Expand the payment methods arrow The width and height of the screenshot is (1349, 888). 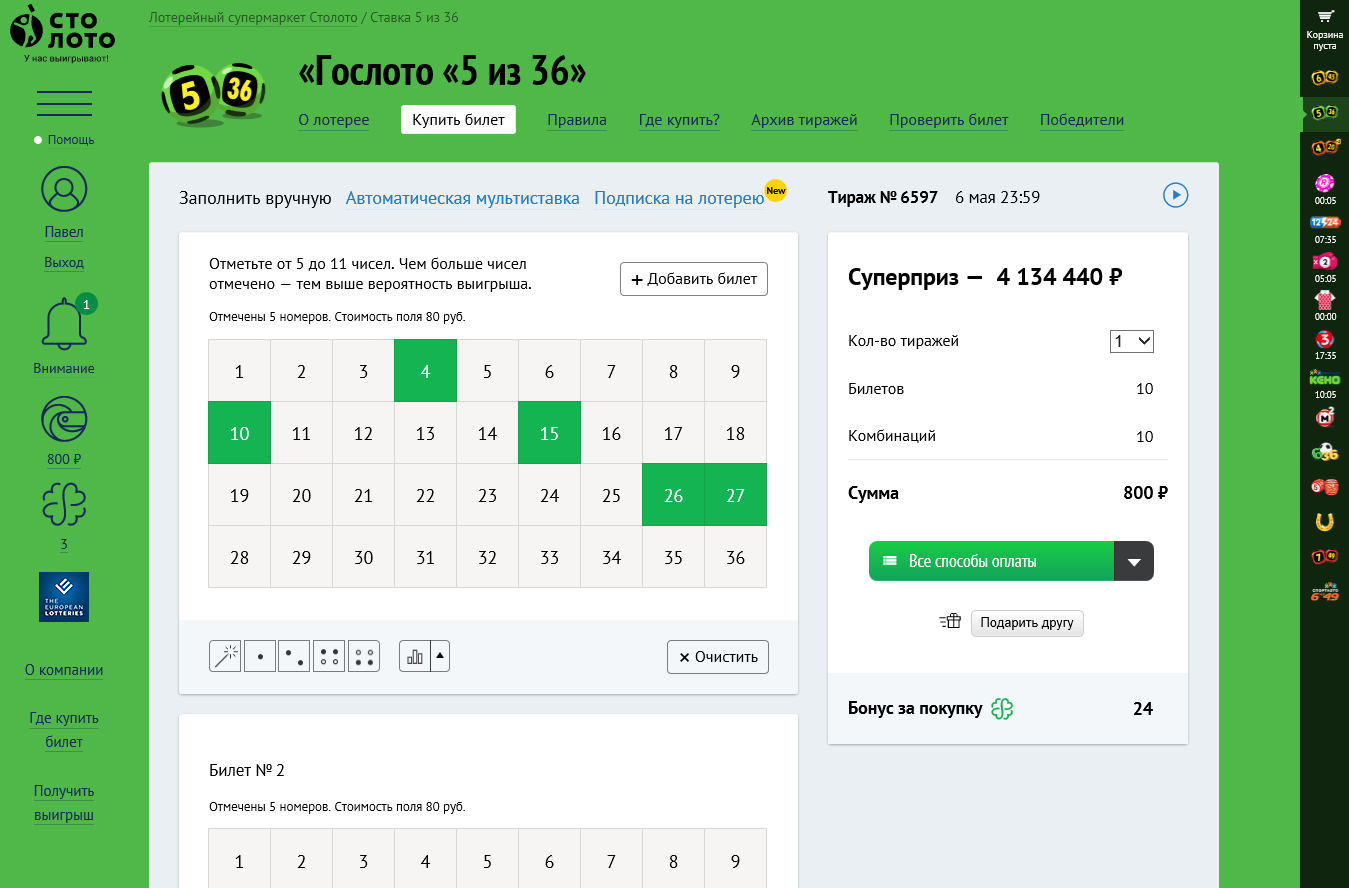[1134, 561]
